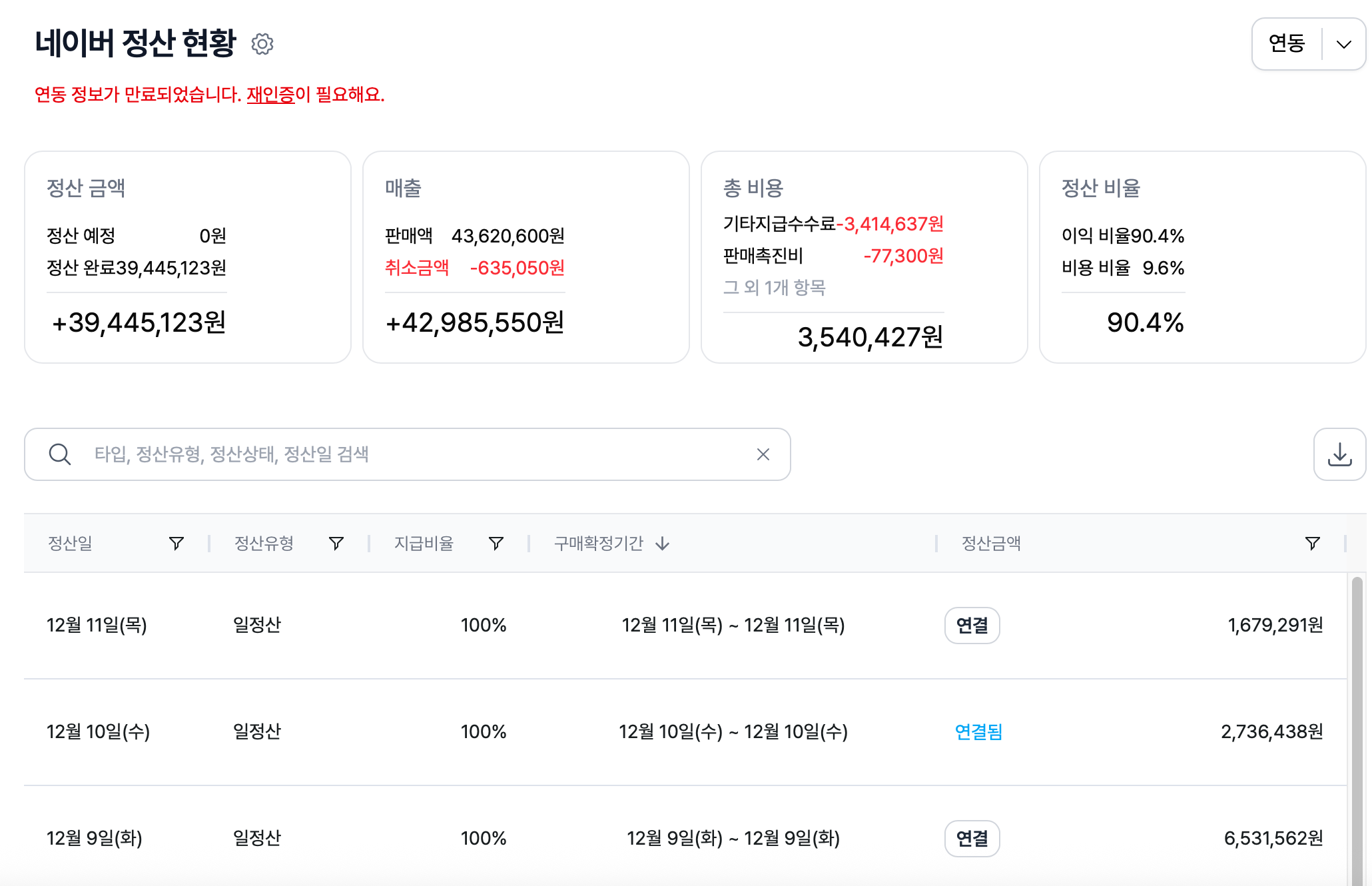Open filter for 정산일 column
This screenshot has height=886, width=1372.
coord(176,544)
